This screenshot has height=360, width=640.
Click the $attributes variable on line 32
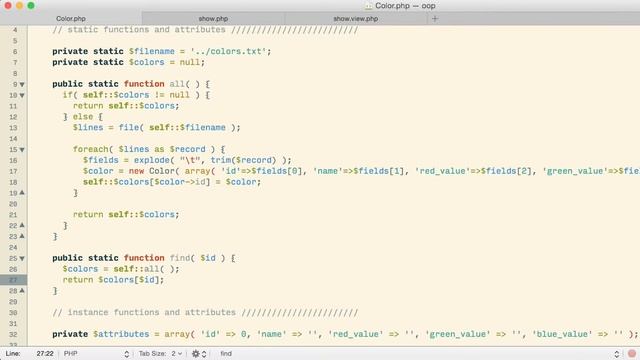pyautogui.click(x=121, y=334)
